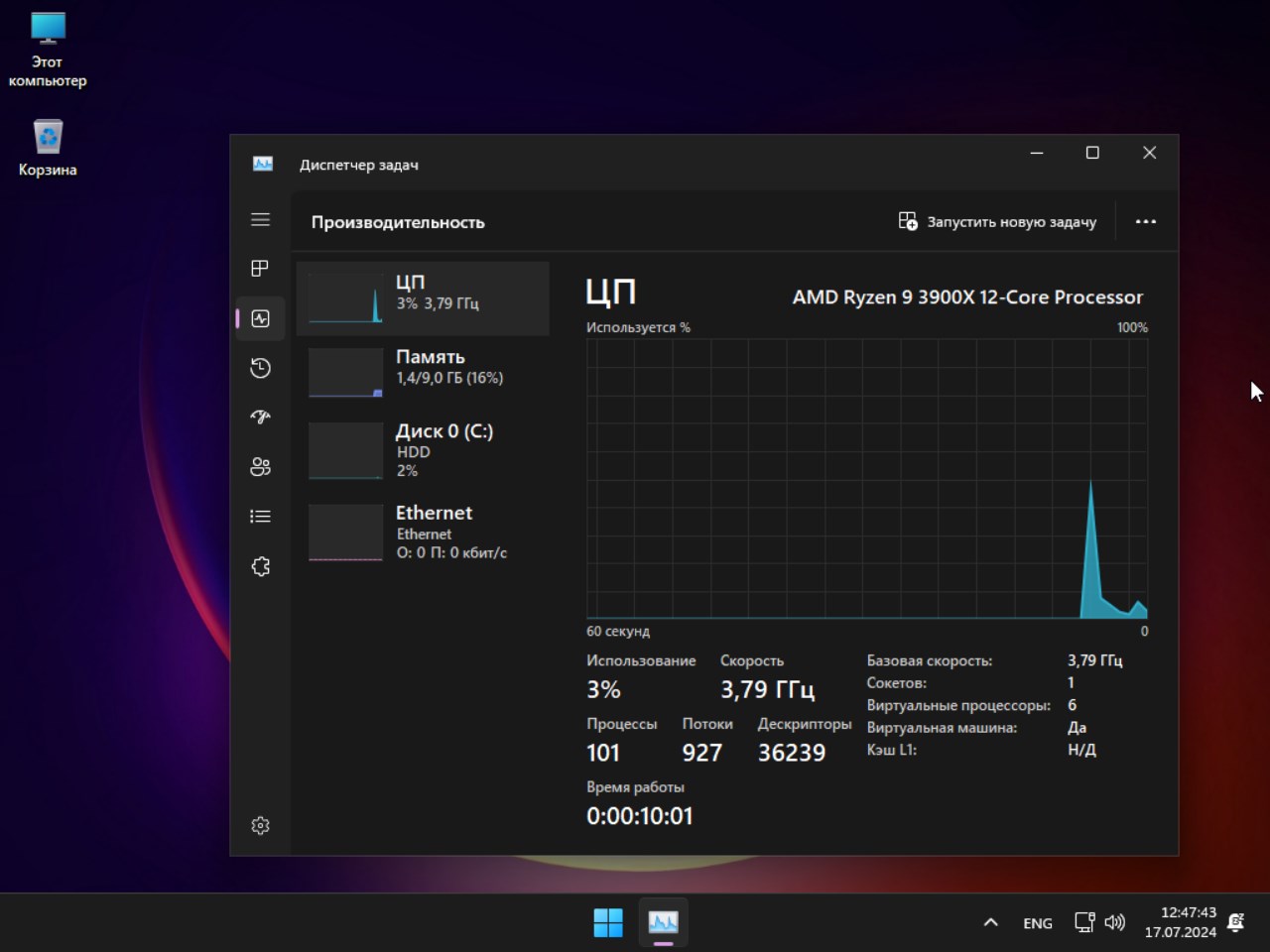Maximize the Диспетчер задач window

point(1092,153)
